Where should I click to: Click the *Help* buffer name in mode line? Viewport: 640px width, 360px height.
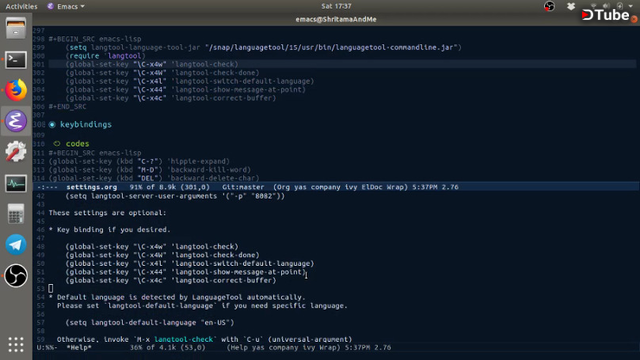79,348
